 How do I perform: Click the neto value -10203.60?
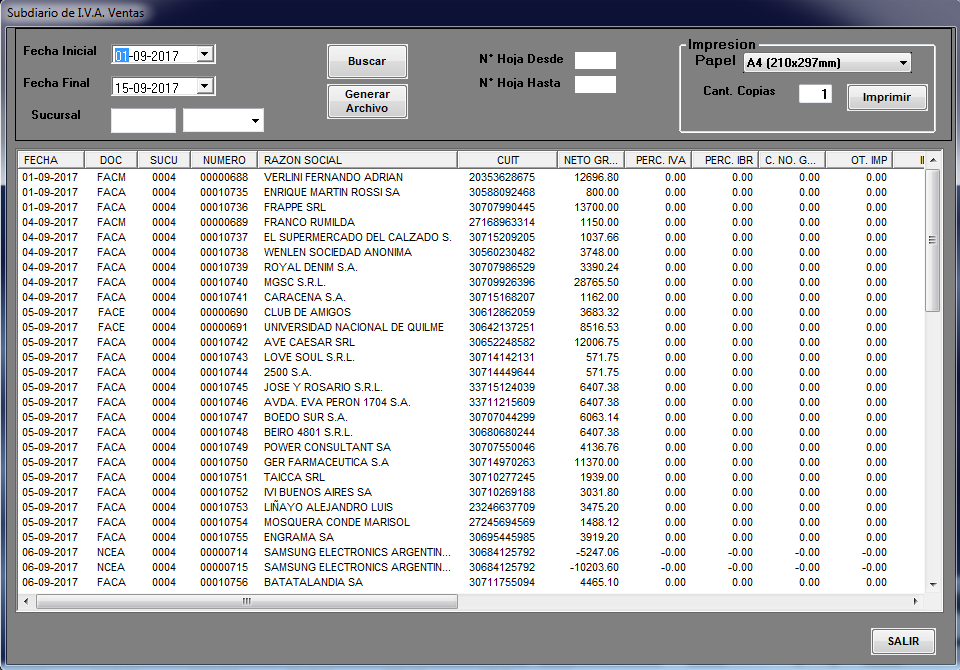coord(594,567)
